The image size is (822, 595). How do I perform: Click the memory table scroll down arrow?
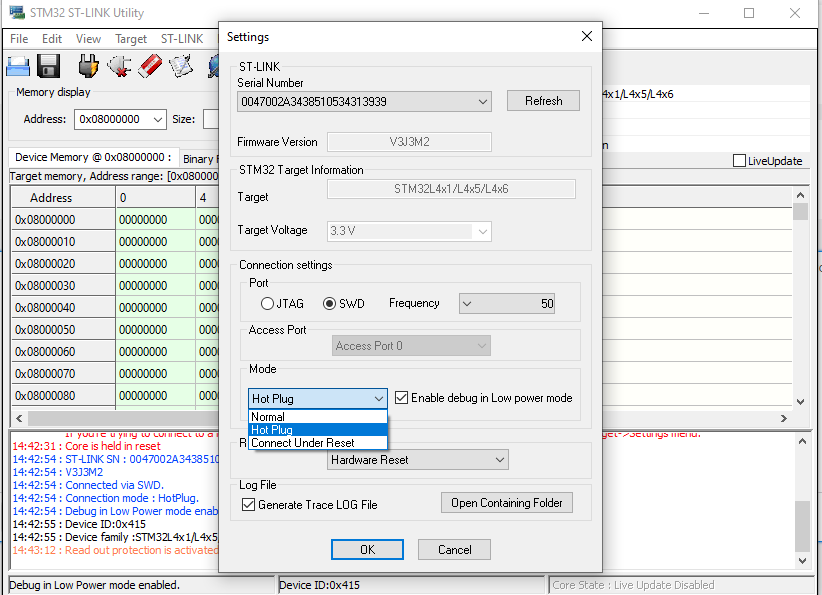800,402
